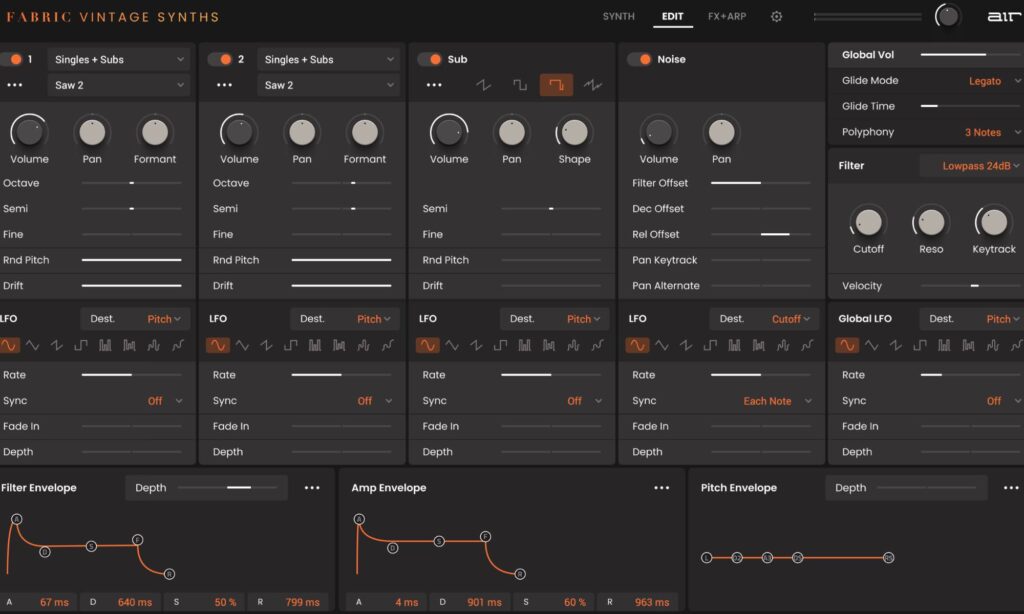1024x614 pixels.
Task: Open the Pitch Envelope ellipsis menu
Action: click(1011, 488)
